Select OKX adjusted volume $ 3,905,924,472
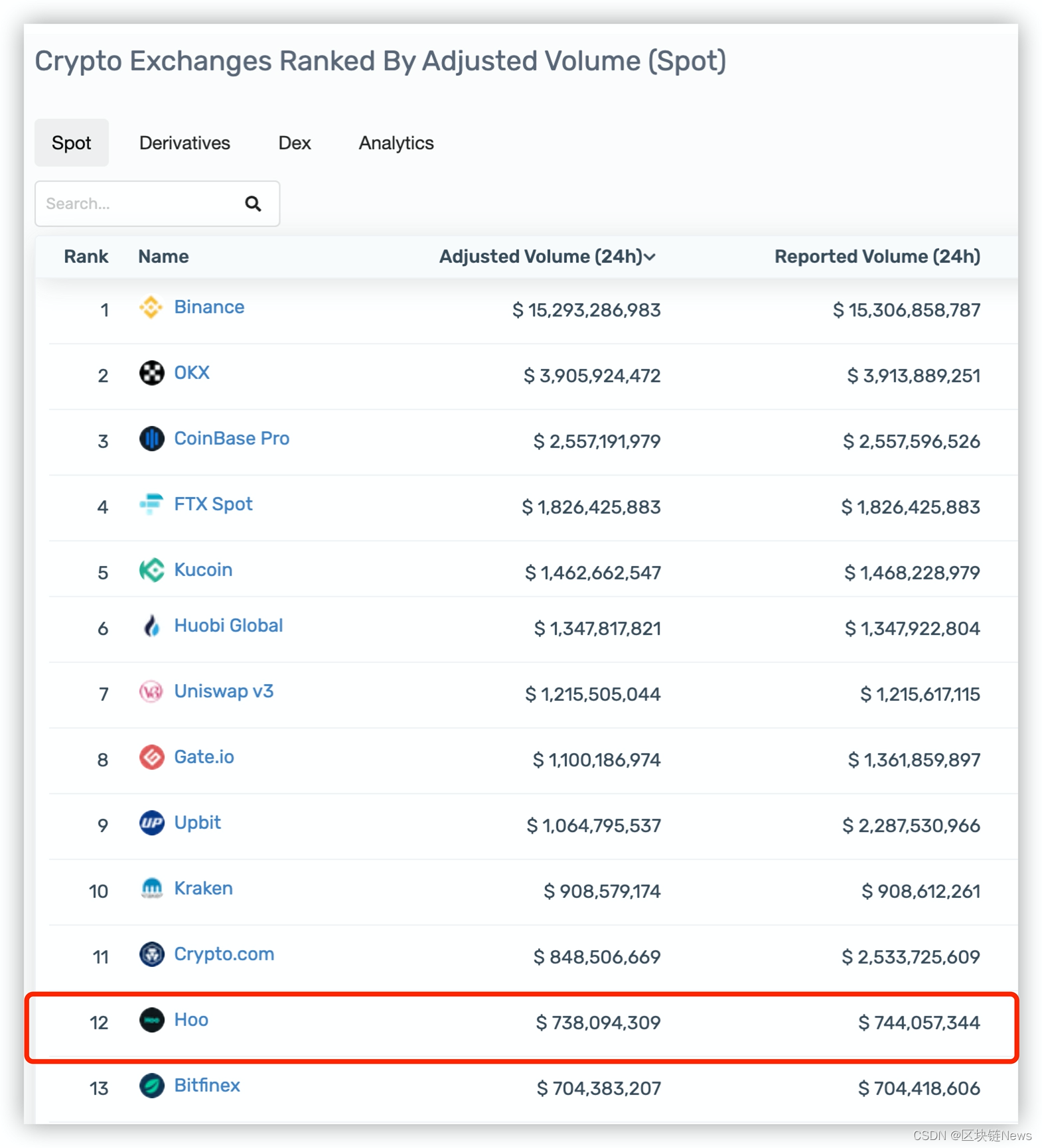Image resolution: width=1042 pixels, height=1148 pixels. [x=592, y=376]
